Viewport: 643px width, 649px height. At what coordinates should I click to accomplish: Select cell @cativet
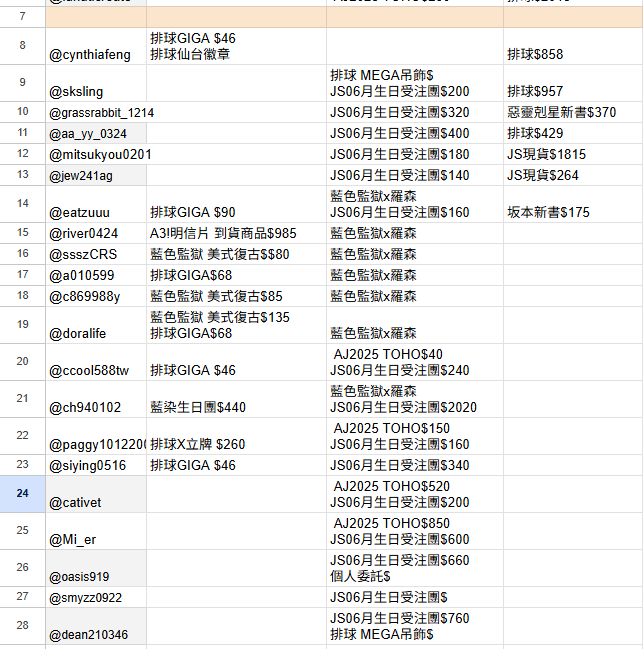tap(96, 494)
